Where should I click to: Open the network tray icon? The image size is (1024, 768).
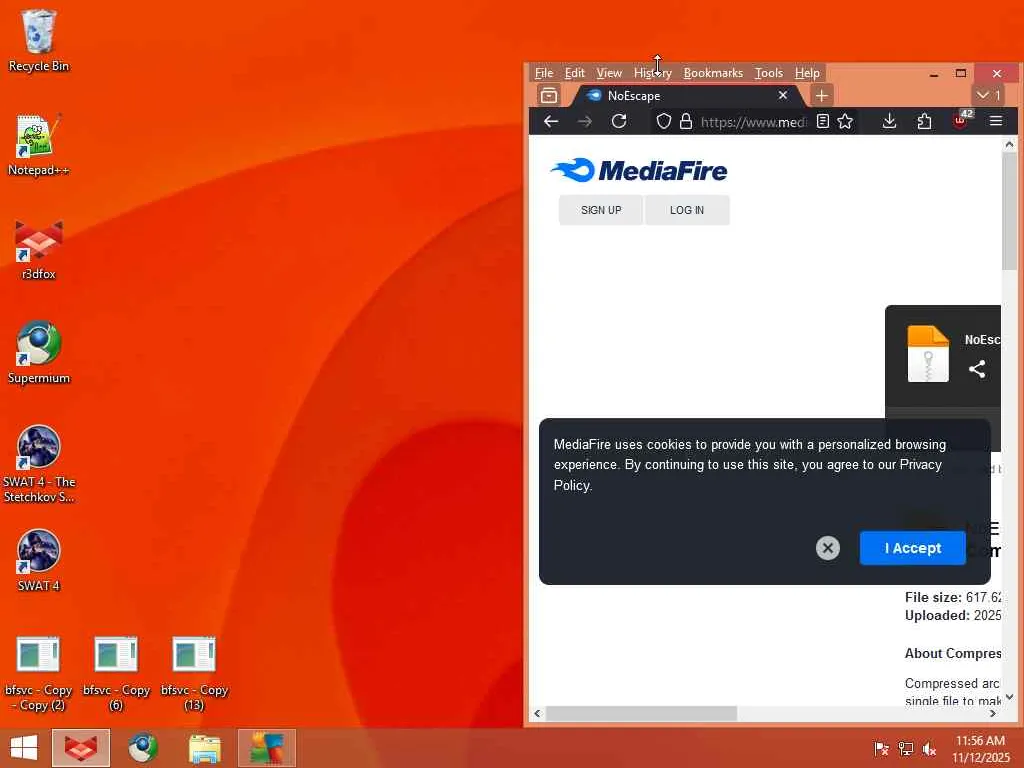click(x=905, y=748)
